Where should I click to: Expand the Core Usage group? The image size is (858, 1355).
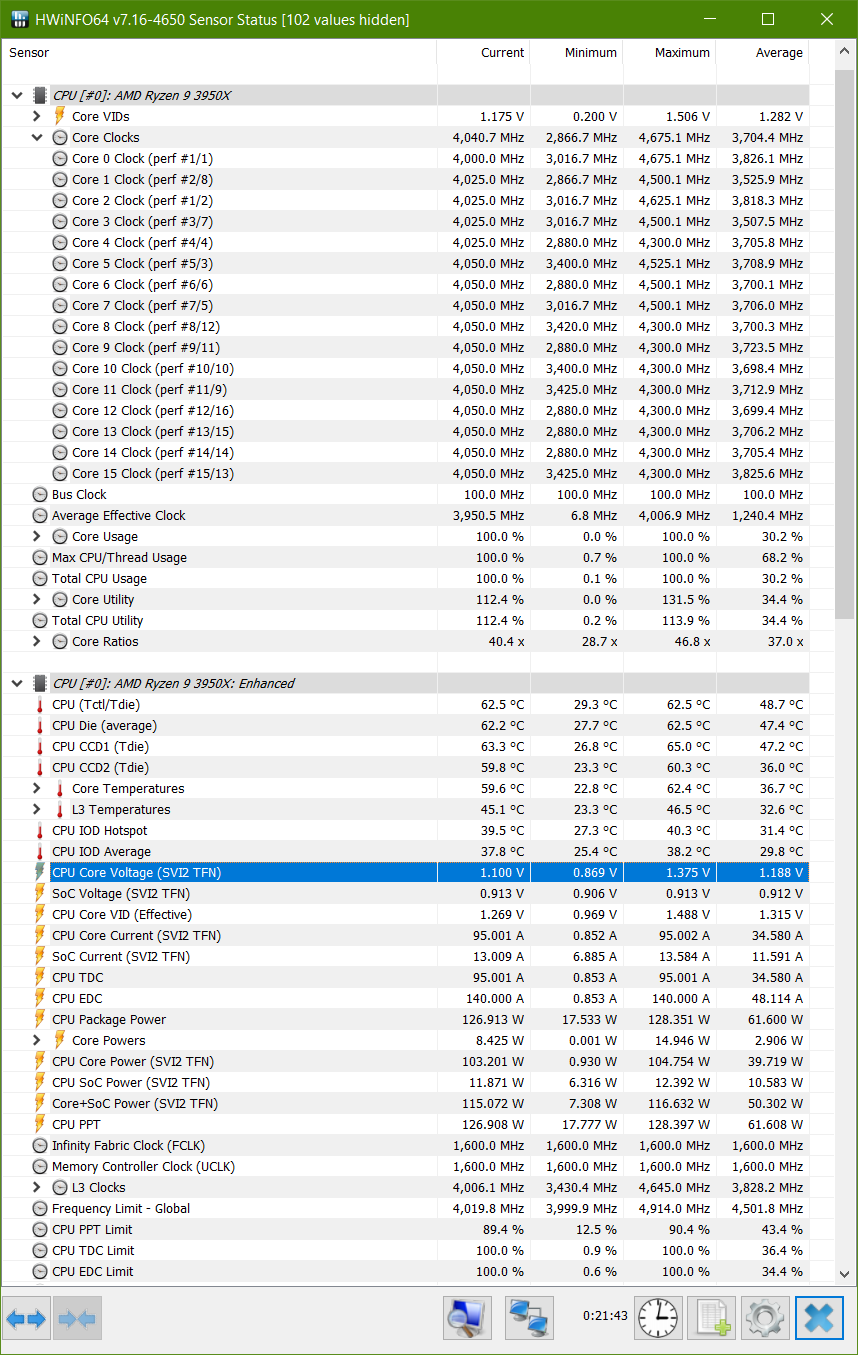pyautogui.click(x=37, y=537)
